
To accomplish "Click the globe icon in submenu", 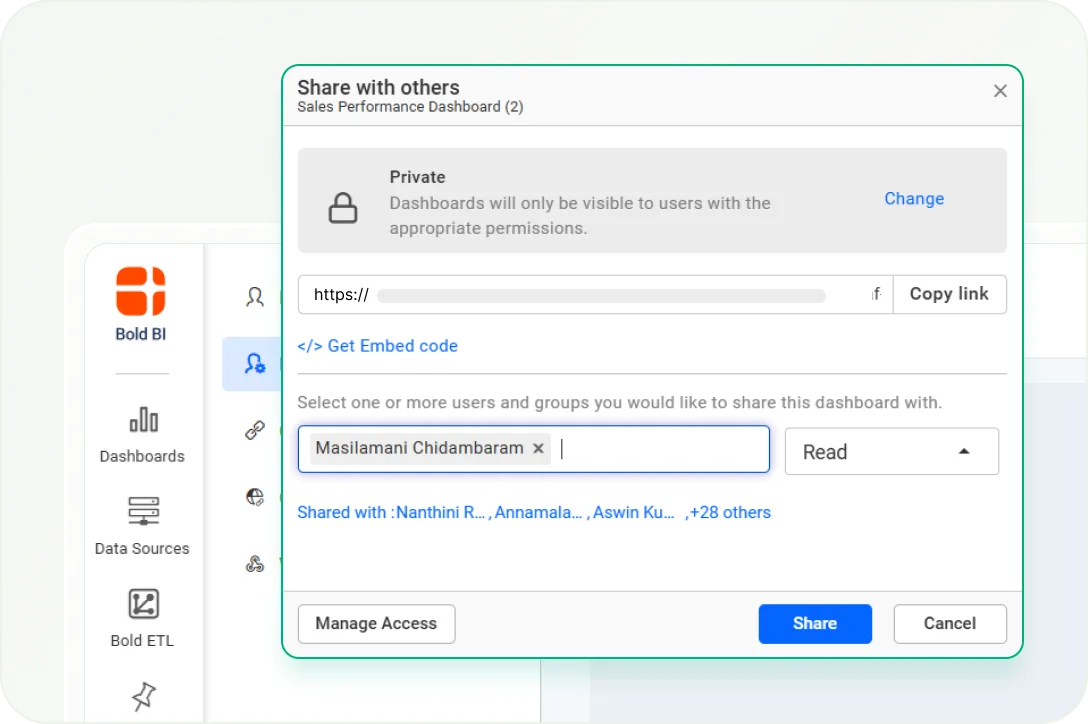I will [x=255, y=497].
